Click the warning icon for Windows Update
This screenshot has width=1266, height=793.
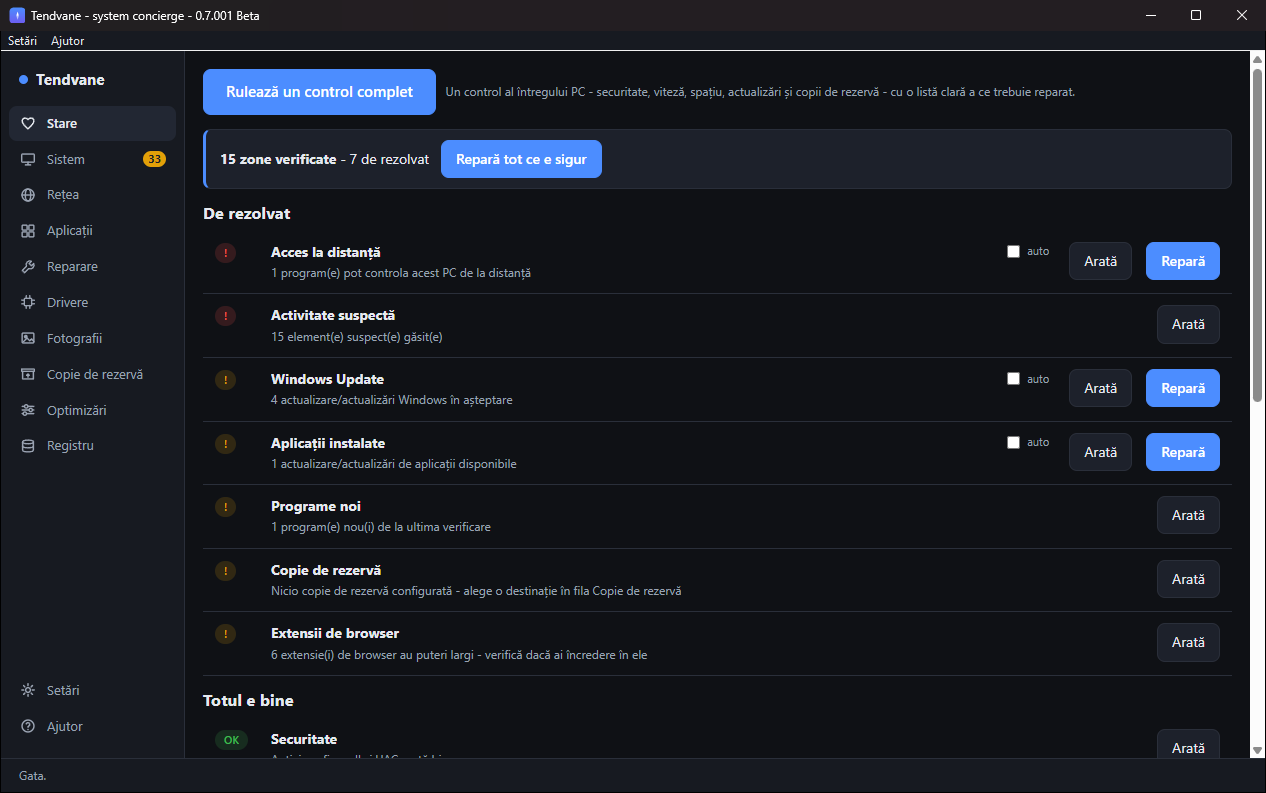click(226, 380)
